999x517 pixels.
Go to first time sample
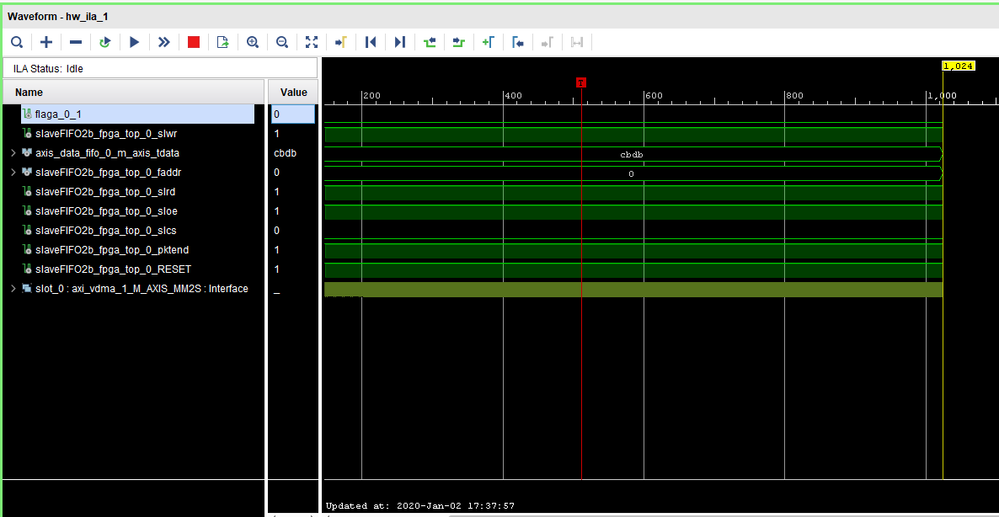coord(370,42)
